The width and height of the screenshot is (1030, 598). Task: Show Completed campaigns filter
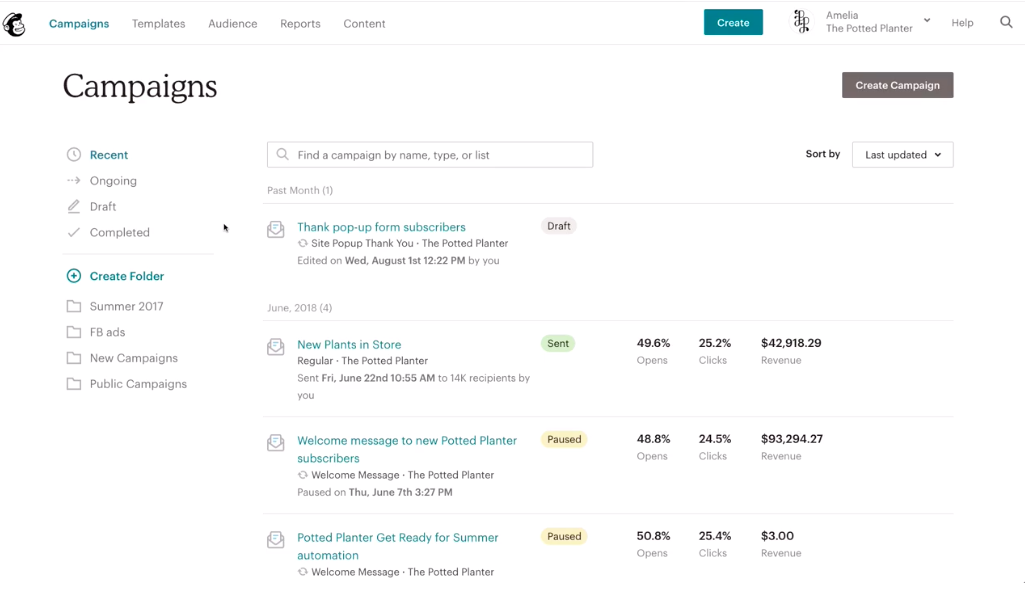point(120,232)
